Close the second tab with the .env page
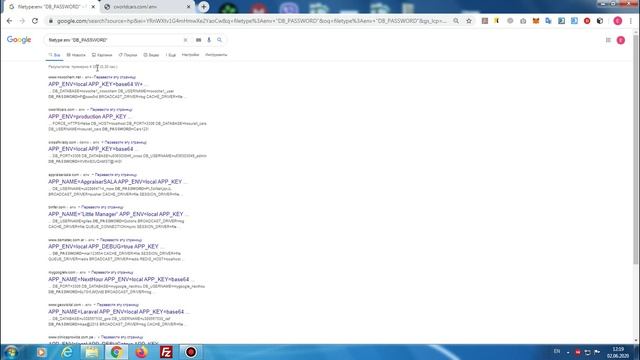The image size is (640, 360). pyautogui.click(x=189, y=7)
